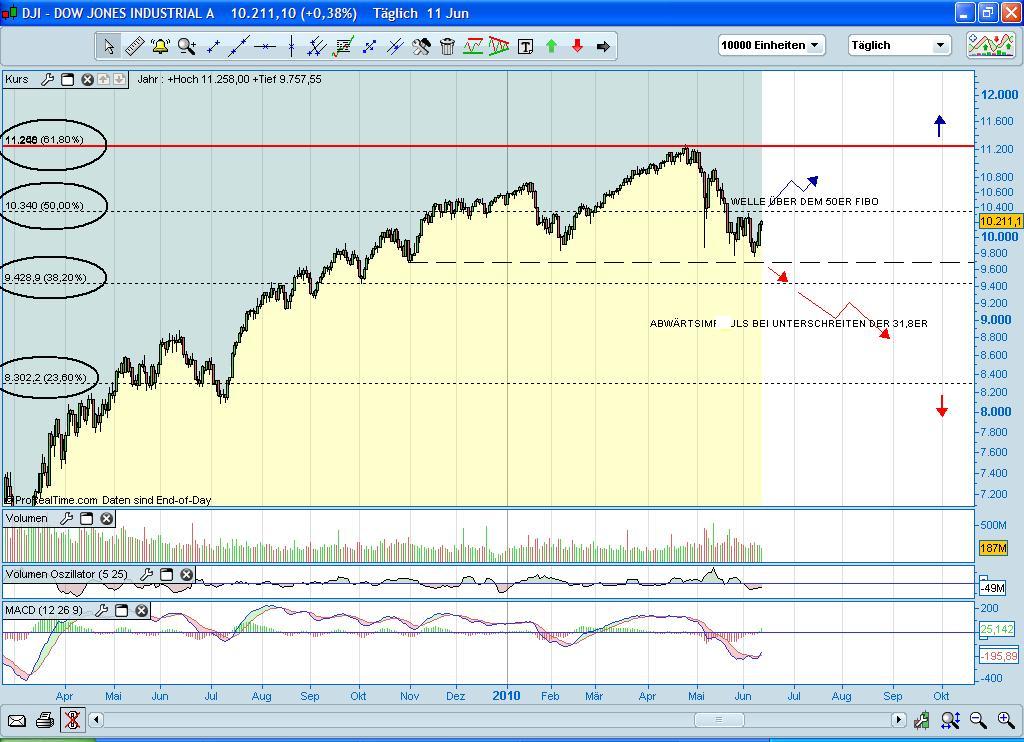Open the chart templates icon at top right
Viewport: 1024px width, 742px height.
[x=991, y=46]
